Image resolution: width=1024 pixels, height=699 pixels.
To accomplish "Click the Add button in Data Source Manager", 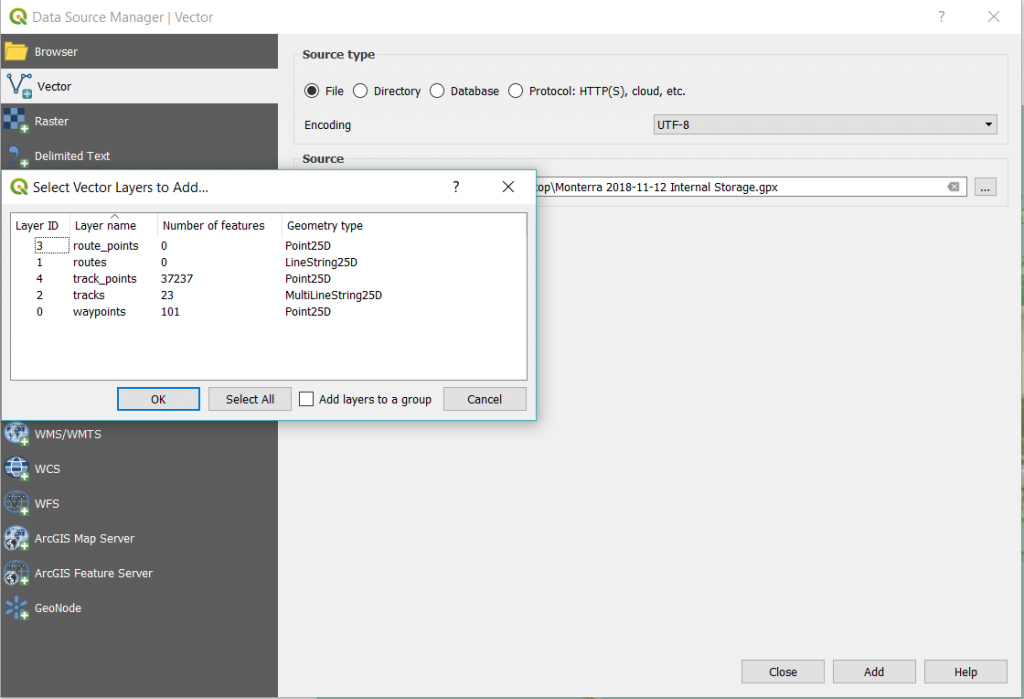I will (874, 672).
